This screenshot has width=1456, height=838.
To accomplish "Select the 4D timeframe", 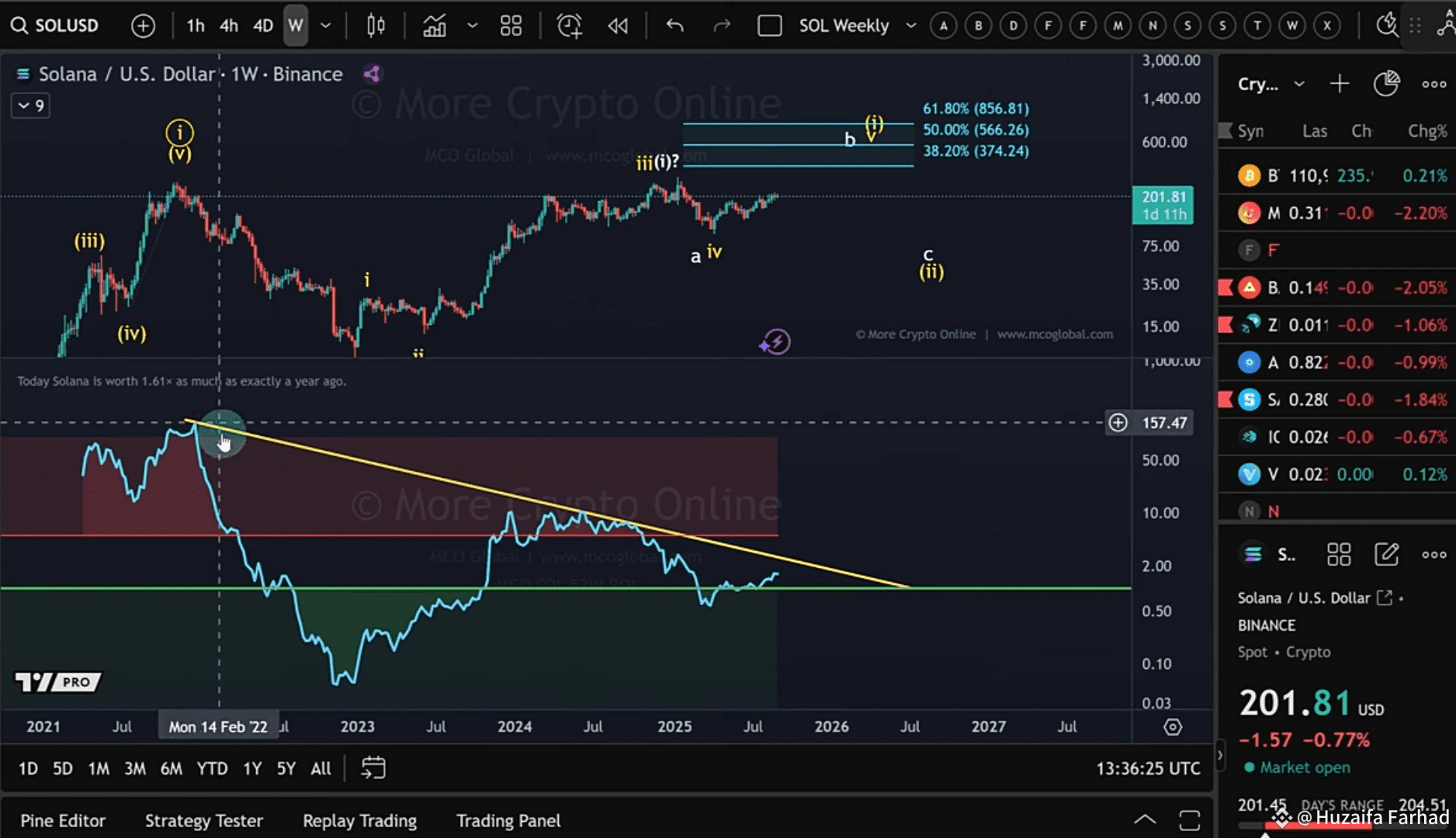I will (x=263, y=26).
